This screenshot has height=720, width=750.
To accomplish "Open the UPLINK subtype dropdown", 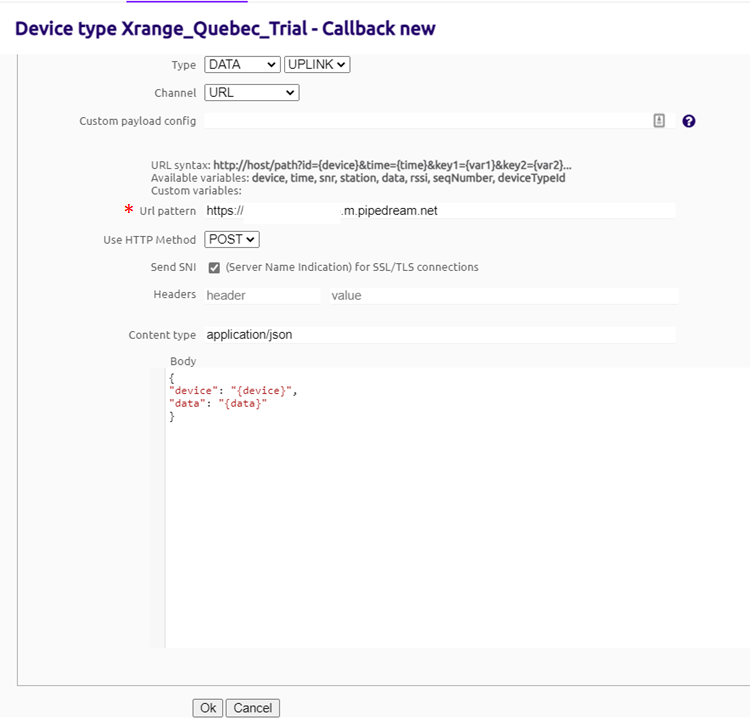I will [x=317, y=64].
